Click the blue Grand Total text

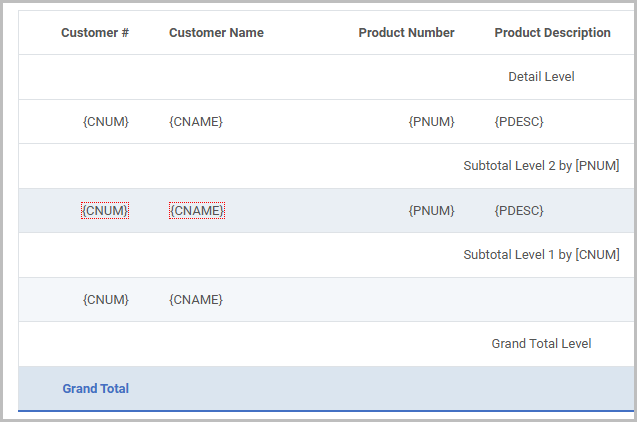[95, 389]
